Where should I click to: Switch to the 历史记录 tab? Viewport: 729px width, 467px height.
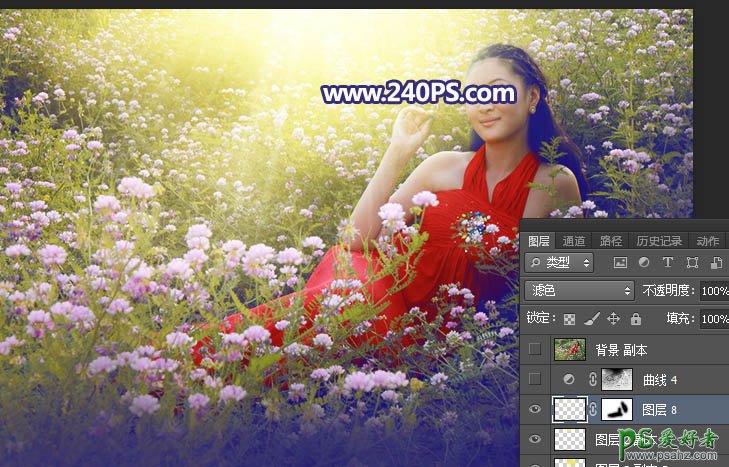[x=659, y=241]
